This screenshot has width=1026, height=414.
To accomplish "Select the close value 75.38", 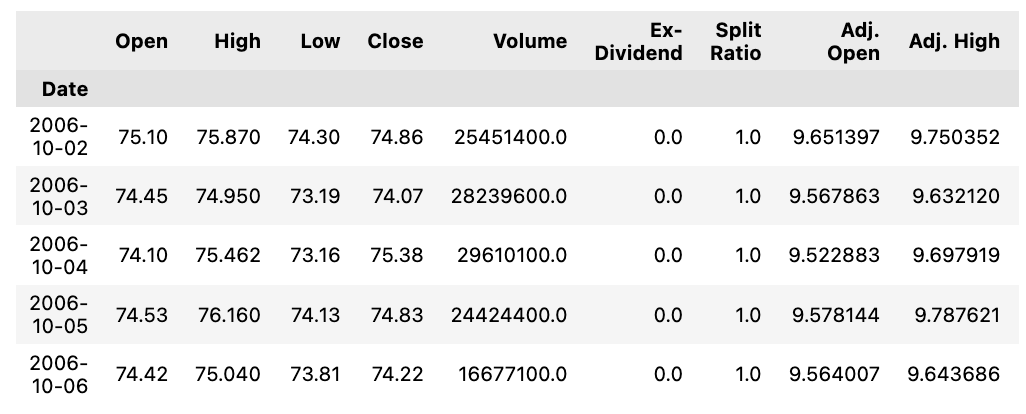I will pos(397,255).
